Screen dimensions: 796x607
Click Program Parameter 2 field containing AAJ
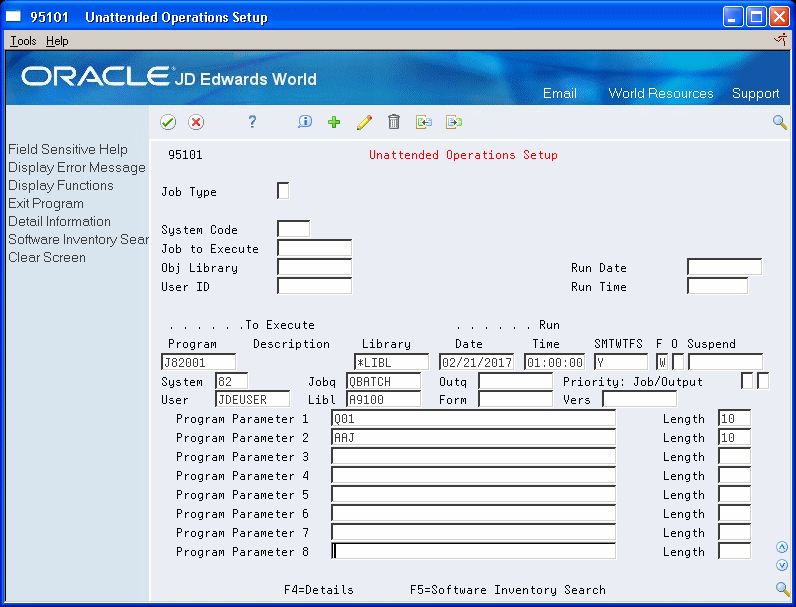pos(473,437)
